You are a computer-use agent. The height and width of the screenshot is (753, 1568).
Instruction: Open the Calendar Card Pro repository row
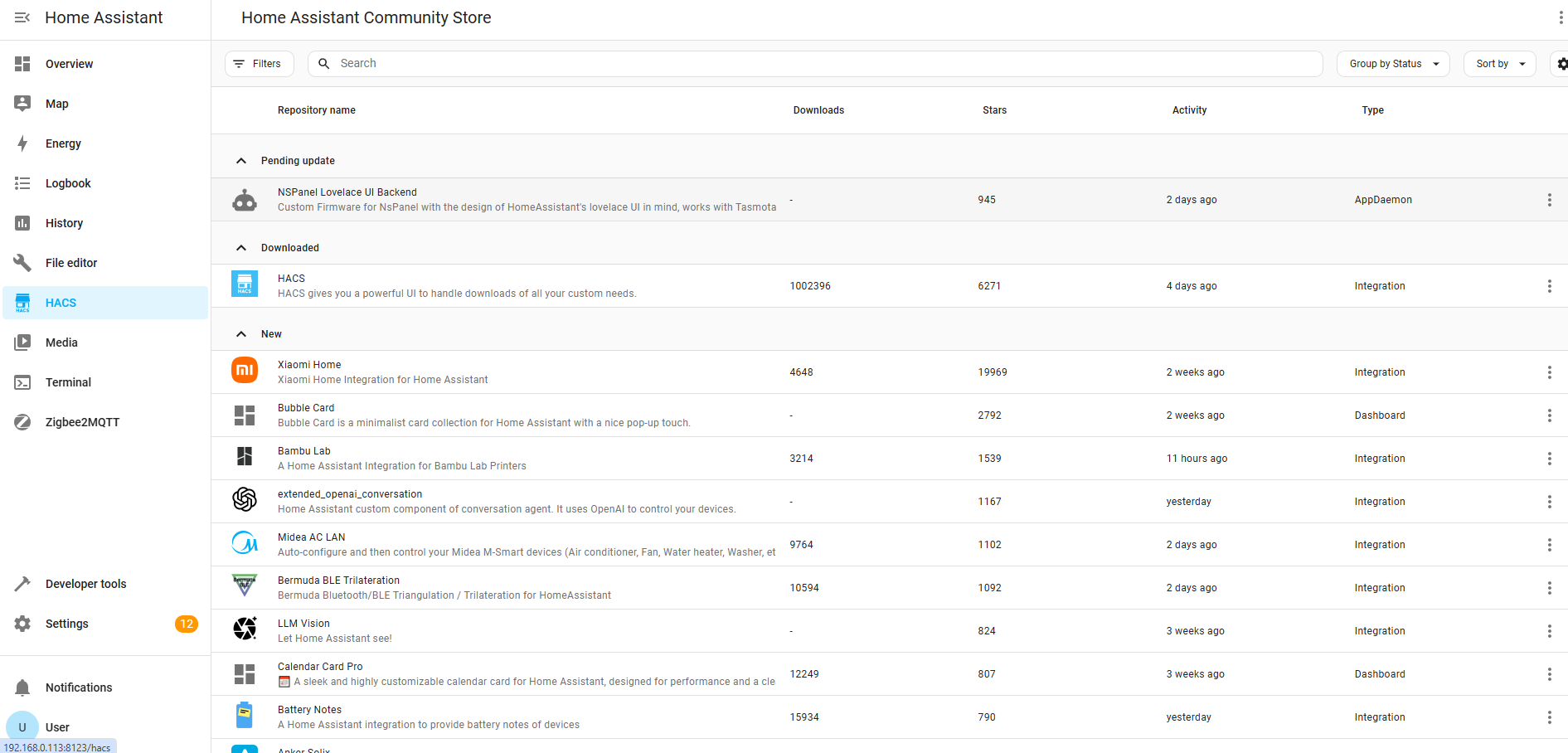click(890, 674)
